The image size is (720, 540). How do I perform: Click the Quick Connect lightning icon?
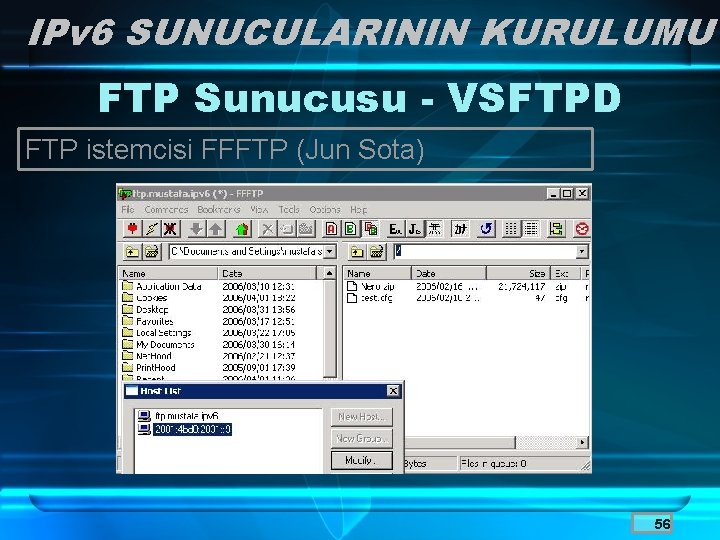tap(152, 229)
